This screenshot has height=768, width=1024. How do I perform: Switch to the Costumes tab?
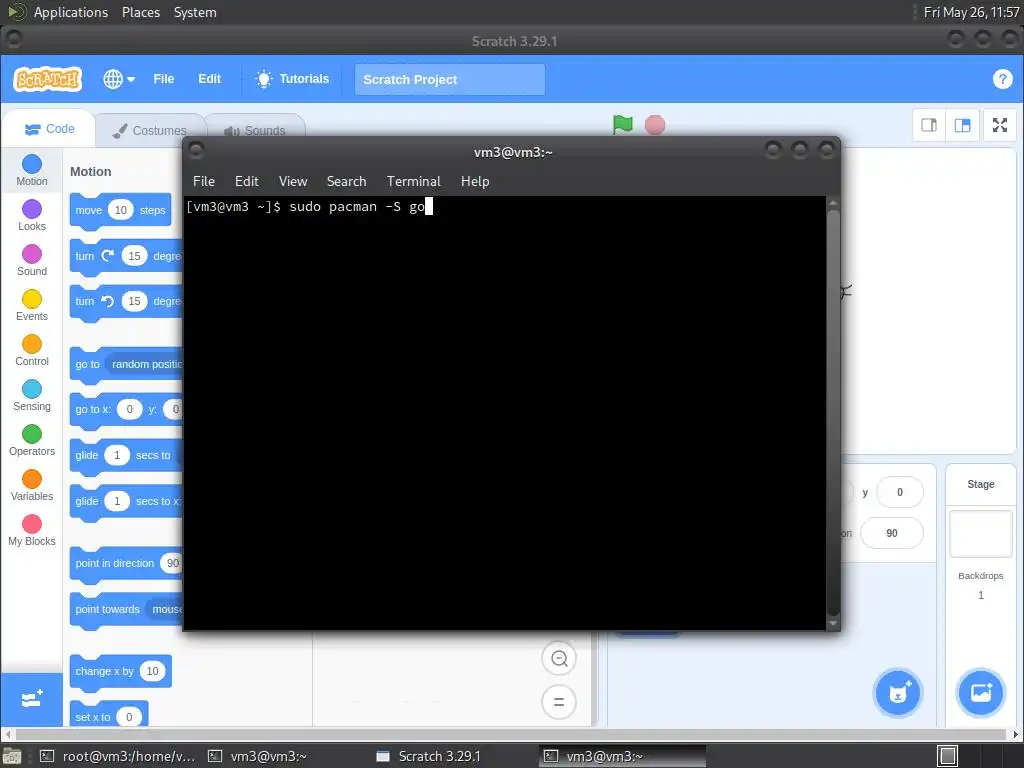pyautogui.click(x=150, y=131)
